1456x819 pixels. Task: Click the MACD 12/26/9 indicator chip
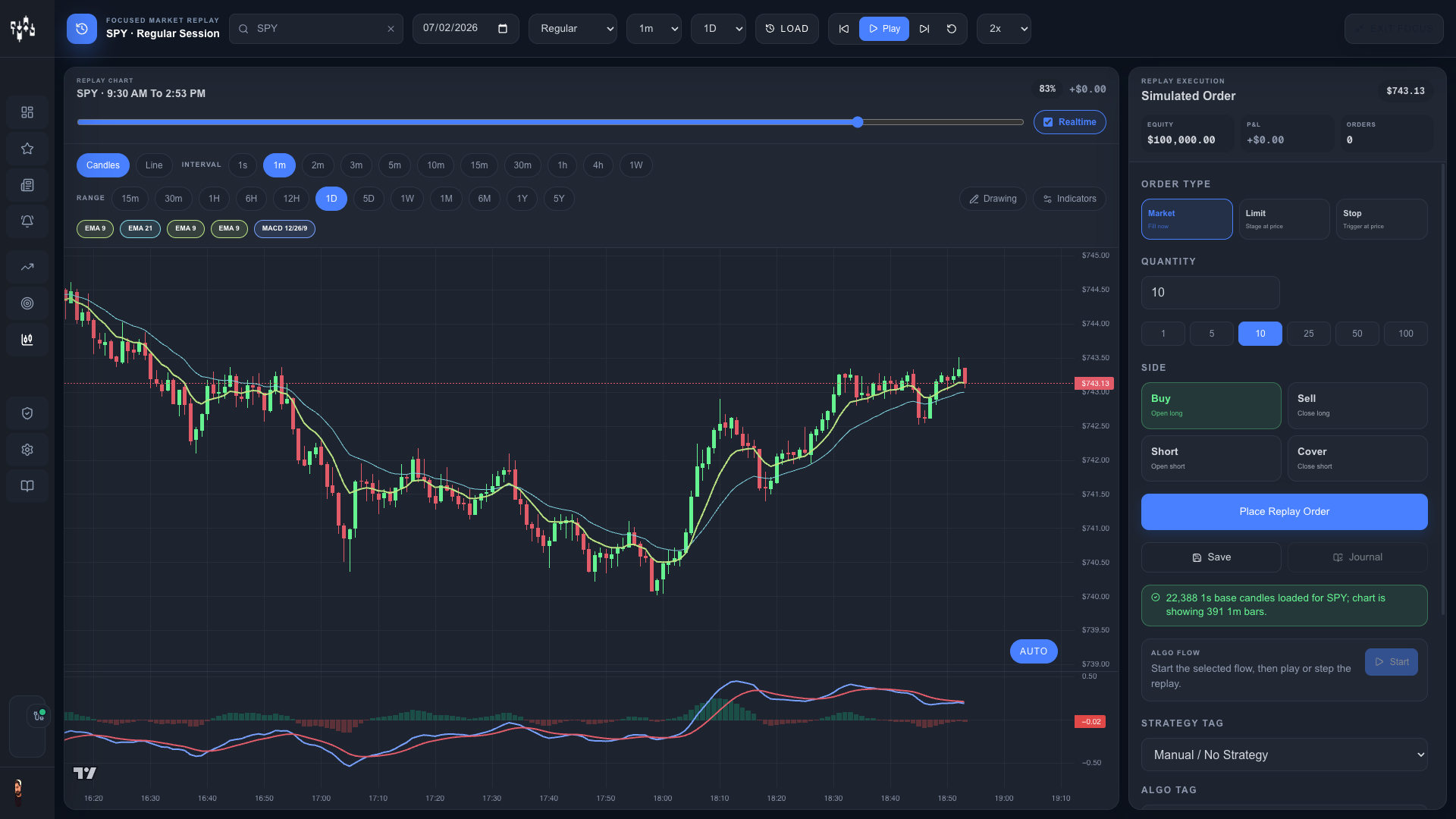[284, 228]
